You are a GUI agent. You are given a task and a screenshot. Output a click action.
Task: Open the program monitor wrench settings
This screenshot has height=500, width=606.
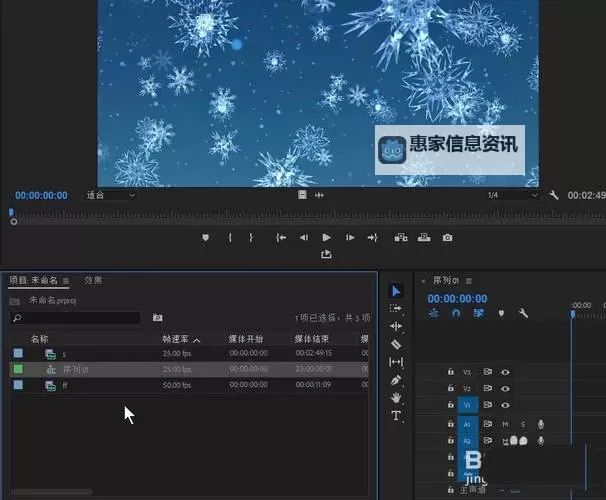click(x=554, y=195)
